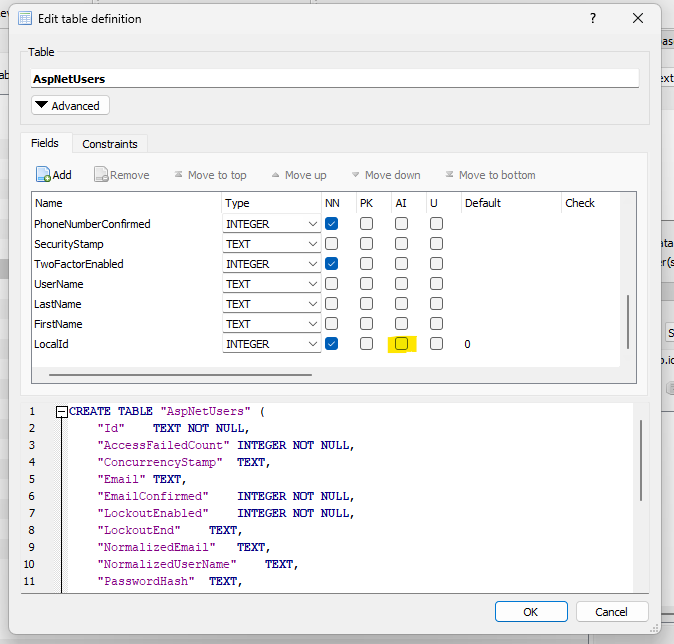This screenshot has width=674, height=644.
Task: Uncheck Not Null for PhoneNumberConfirmed
Action: (x=332, y=224)
